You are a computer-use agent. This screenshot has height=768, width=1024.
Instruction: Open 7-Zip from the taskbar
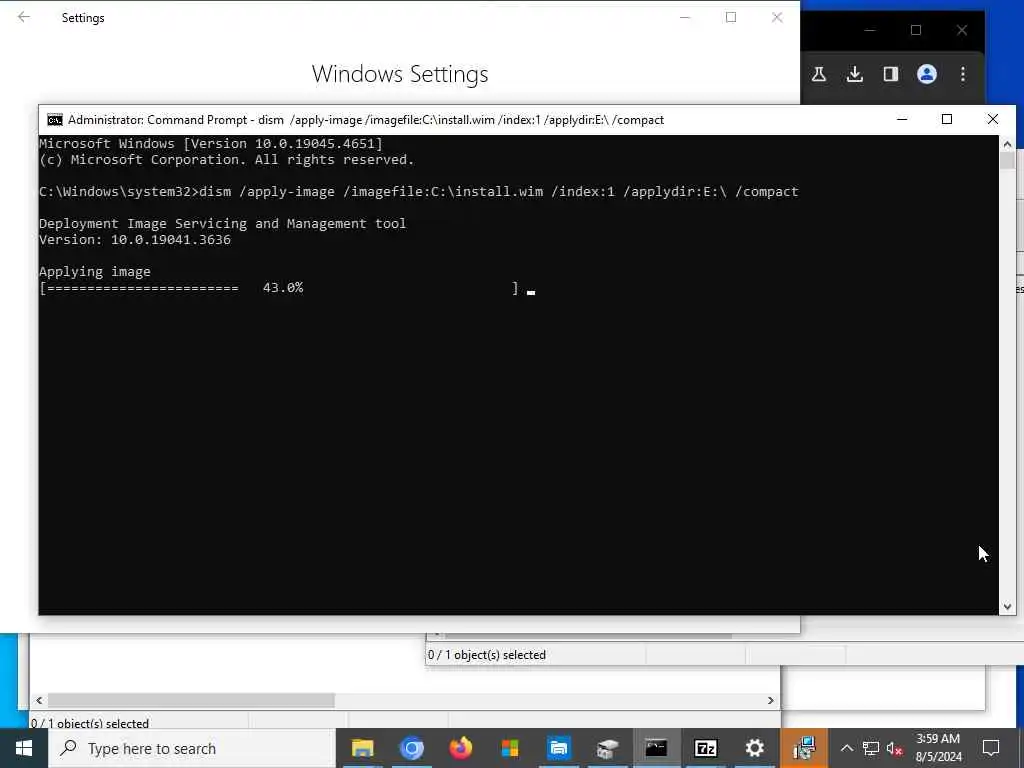point(705,748)
